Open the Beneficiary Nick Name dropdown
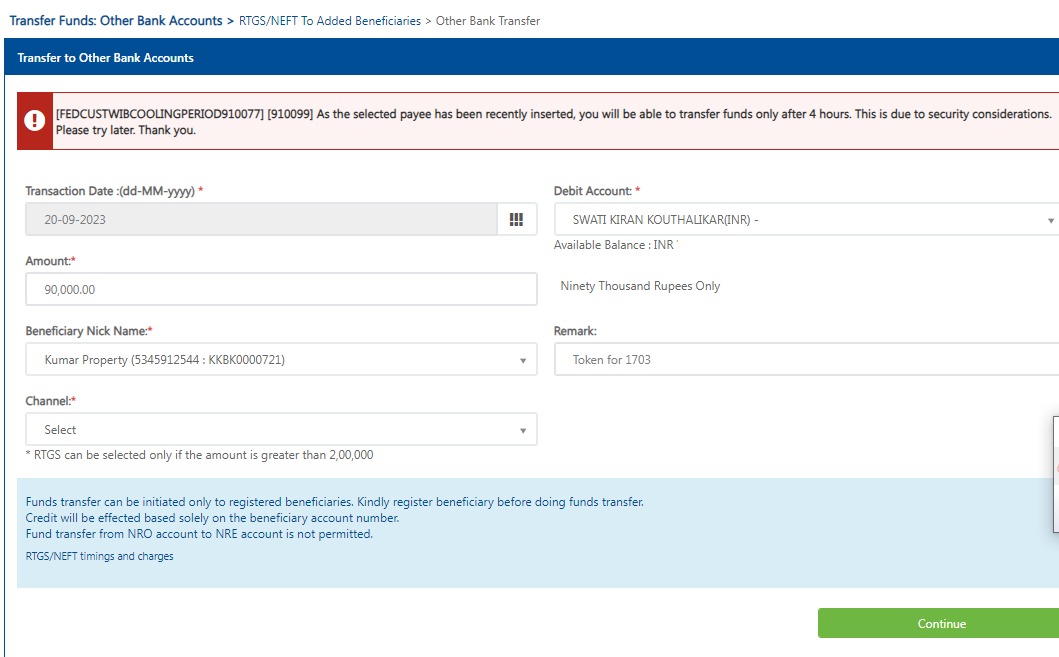The height and width of the screenshot is (657, 1059). click(281, 360)
